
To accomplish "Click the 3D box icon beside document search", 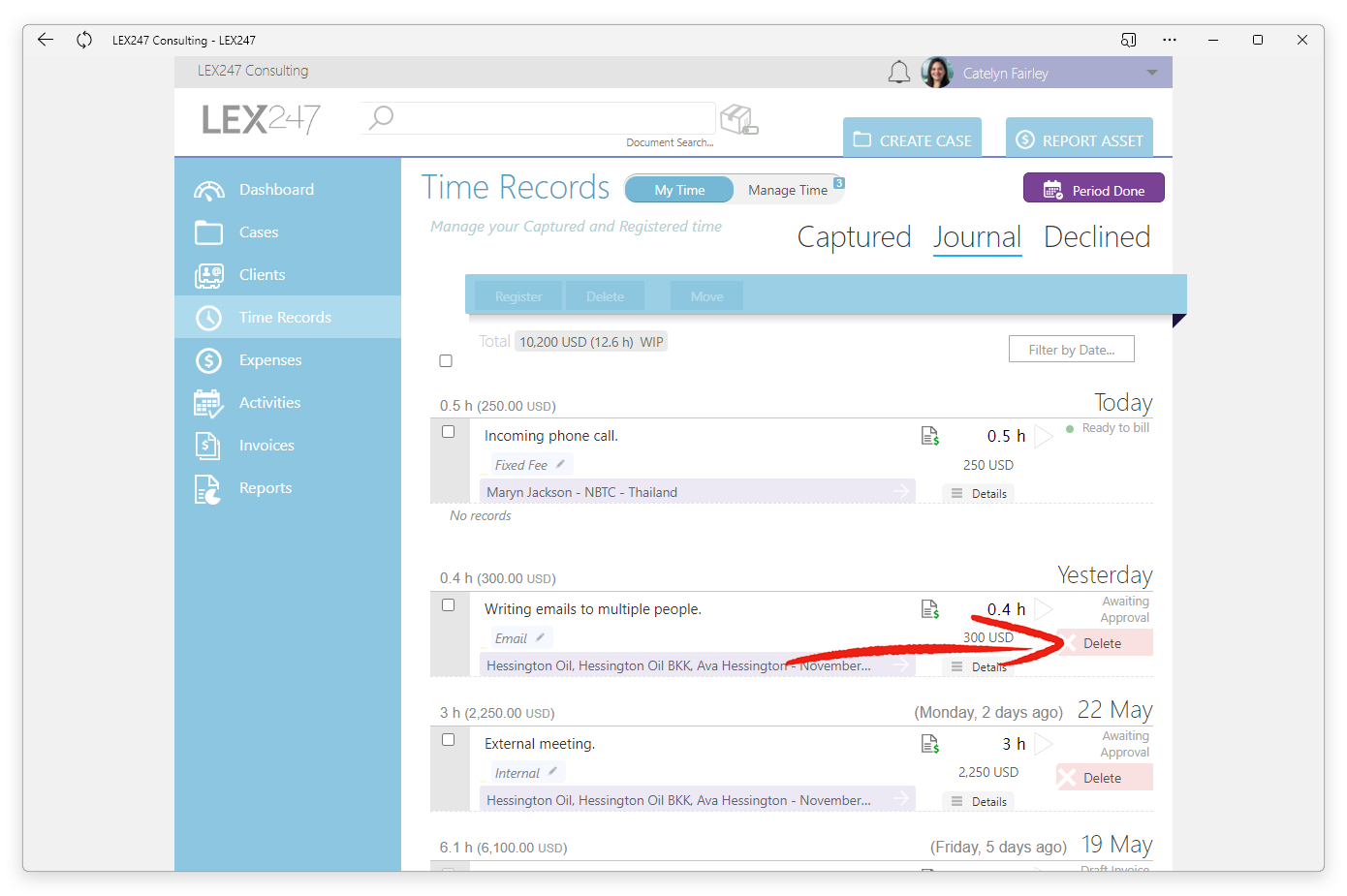I will pyautogui.click(x=739, y=120).
